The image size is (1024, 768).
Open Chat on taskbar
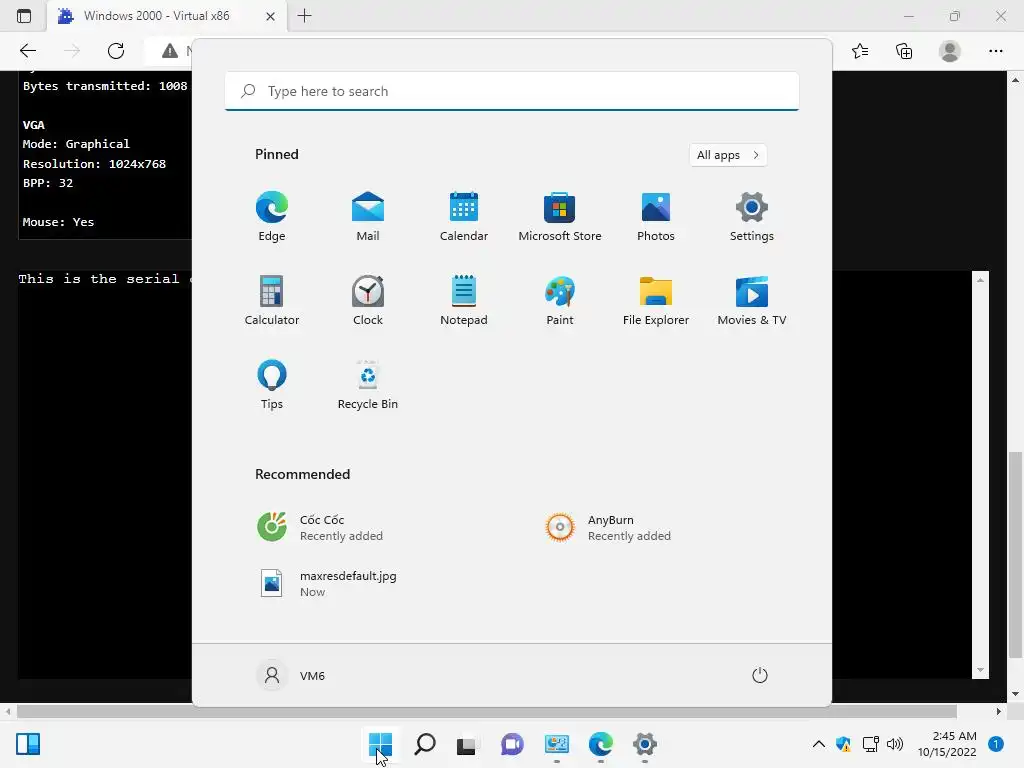[x=513, y=744]
